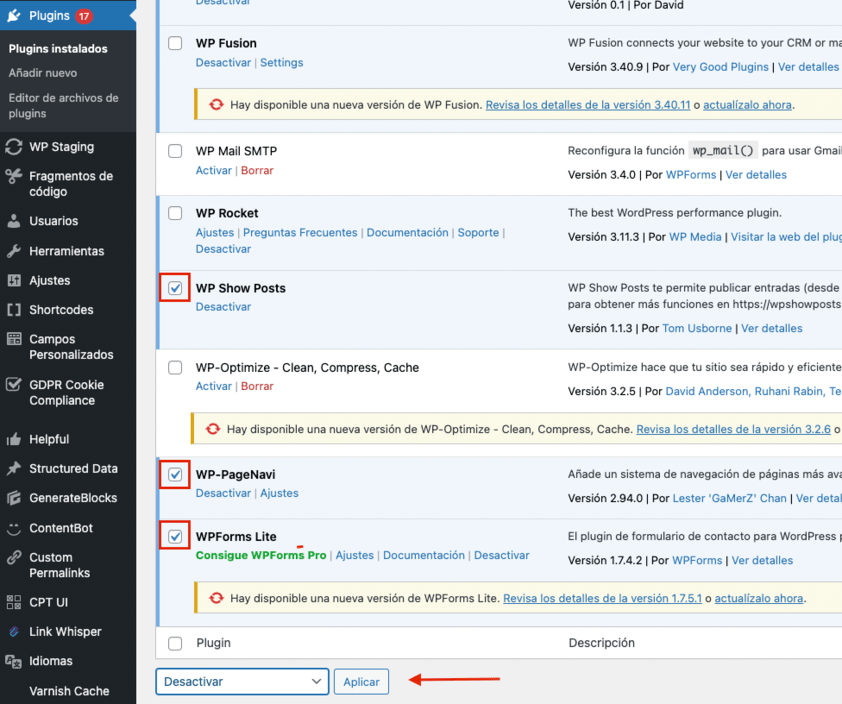The height and width of the screenshot is (704, 842).
Task: Select the WP-Optimize checkbox
Action: click(175, 368)
